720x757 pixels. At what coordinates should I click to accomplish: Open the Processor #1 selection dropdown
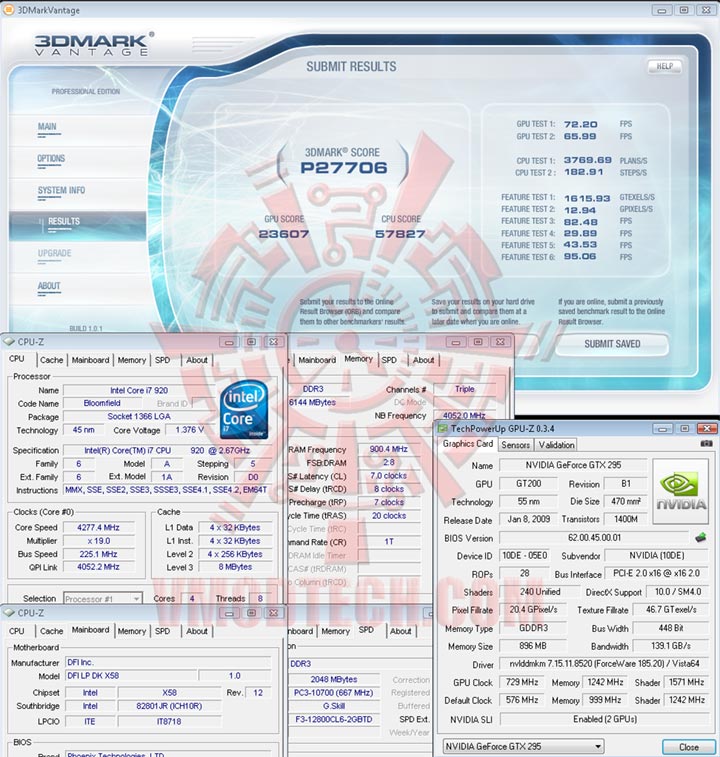tap(103, 599)
